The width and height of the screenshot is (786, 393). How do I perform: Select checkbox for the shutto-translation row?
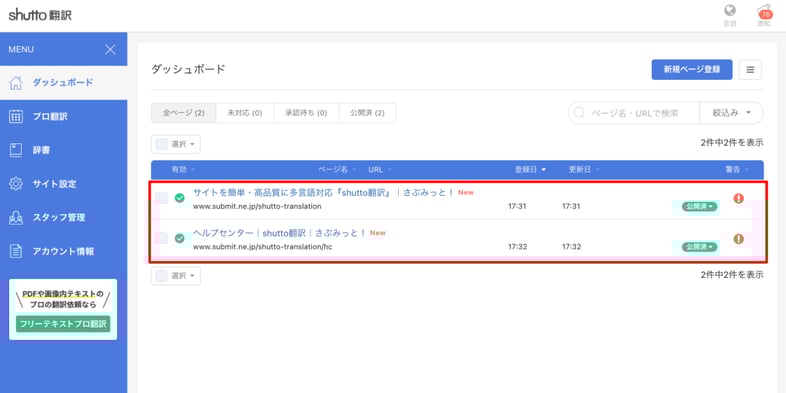coord(161,198)
